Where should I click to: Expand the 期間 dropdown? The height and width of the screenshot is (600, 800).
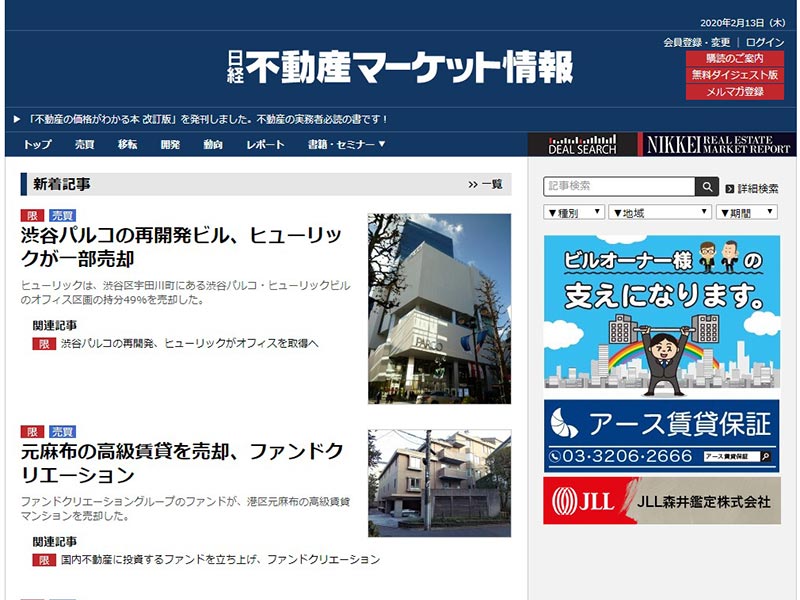pyautogui.click(x=747, y=212)
